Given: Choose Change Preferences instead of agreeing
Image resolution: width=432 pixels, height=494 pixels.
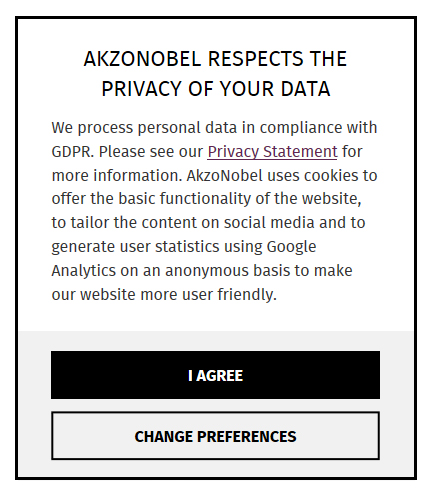Looking at the screenshot, I should 215,436.
